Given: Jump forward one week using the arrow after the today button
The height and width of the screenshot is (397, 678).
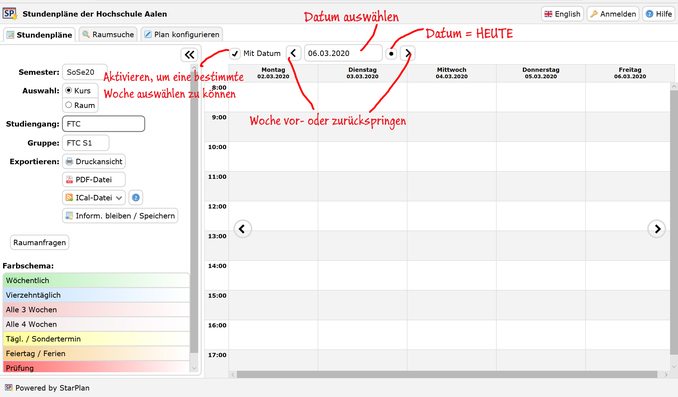Looking at the screenshot, I should click(407, 53).
